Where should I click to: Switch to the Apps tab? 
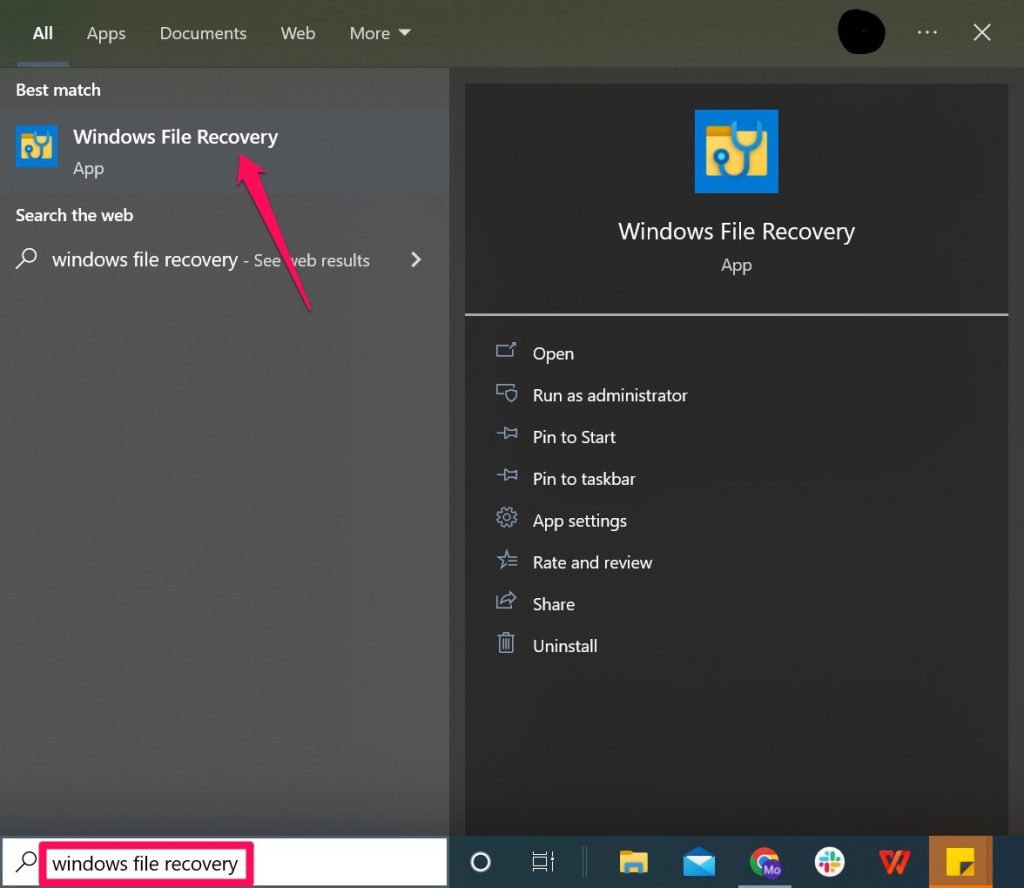[105, 32]
